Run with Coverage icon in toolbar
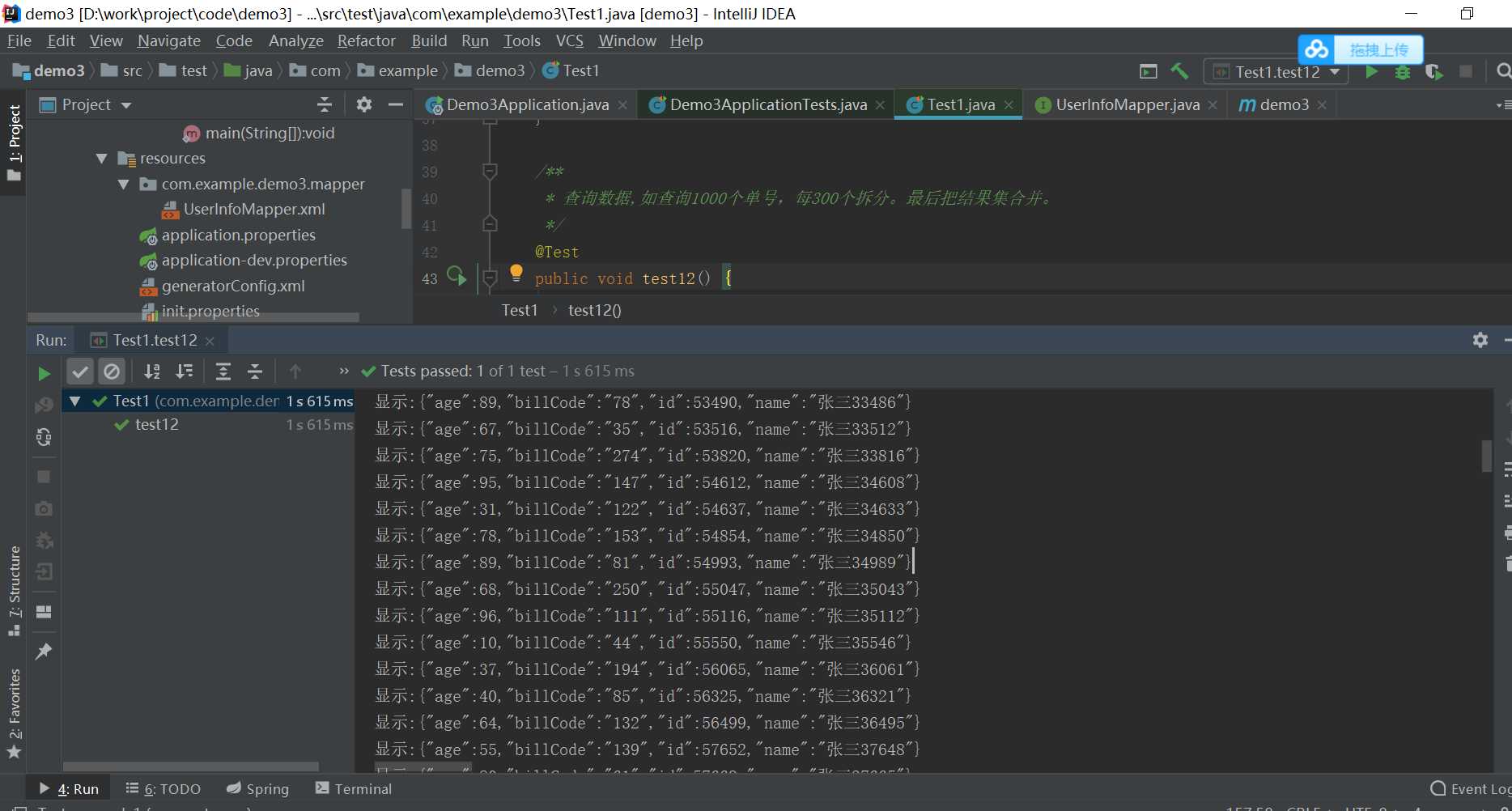Image resolution: width=1512 pixels, height=811 pixels. click(x=1433, y=72)
